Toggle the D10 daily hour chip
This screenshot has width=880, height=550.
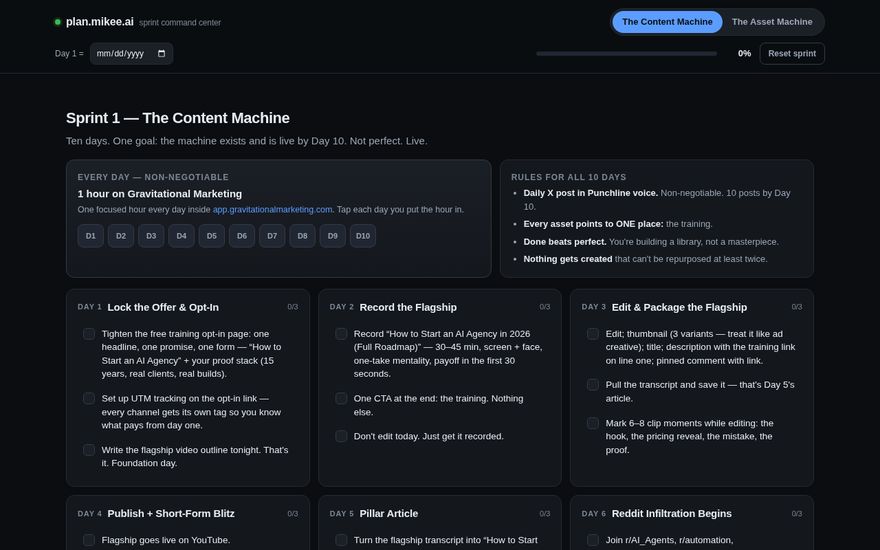pos(363,236)
